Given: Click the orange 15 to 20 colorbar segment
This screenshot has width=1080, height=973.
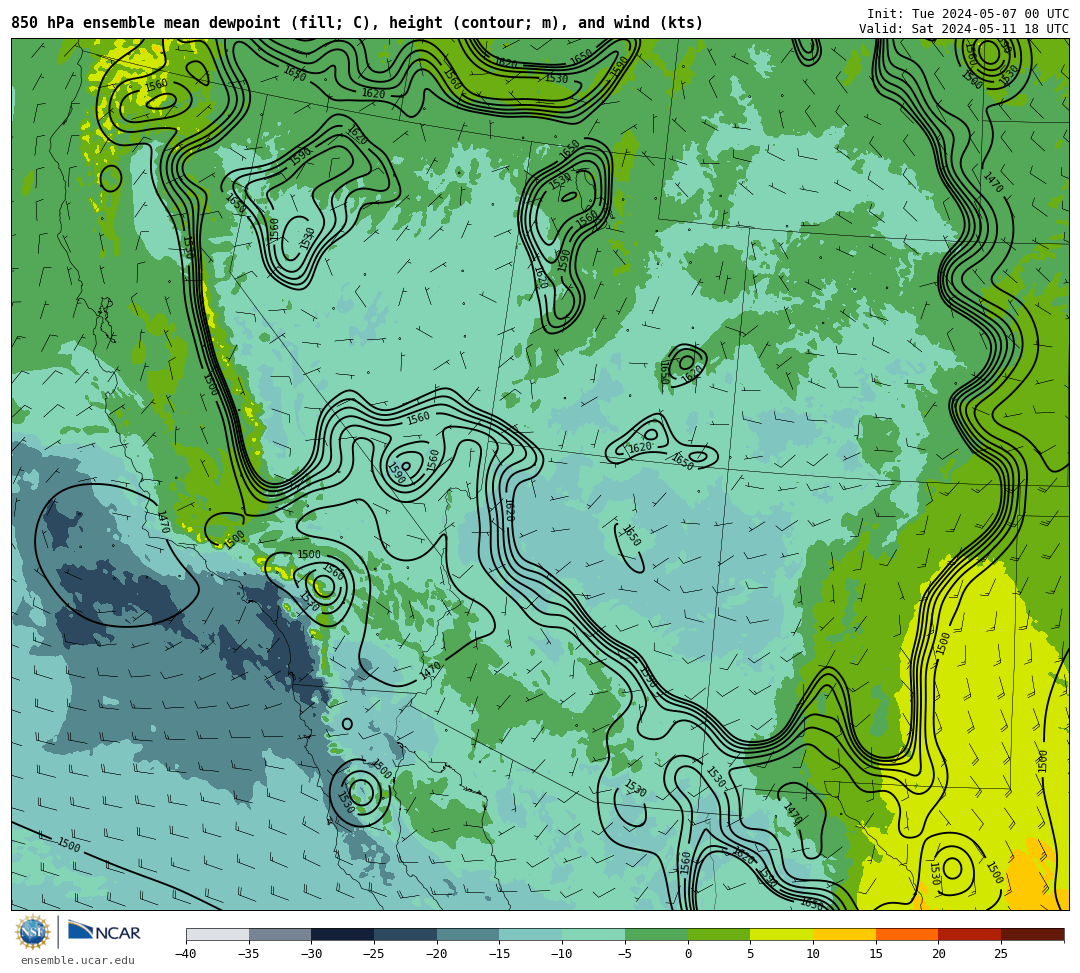Looking at the screenshot, I should point(906,934).
